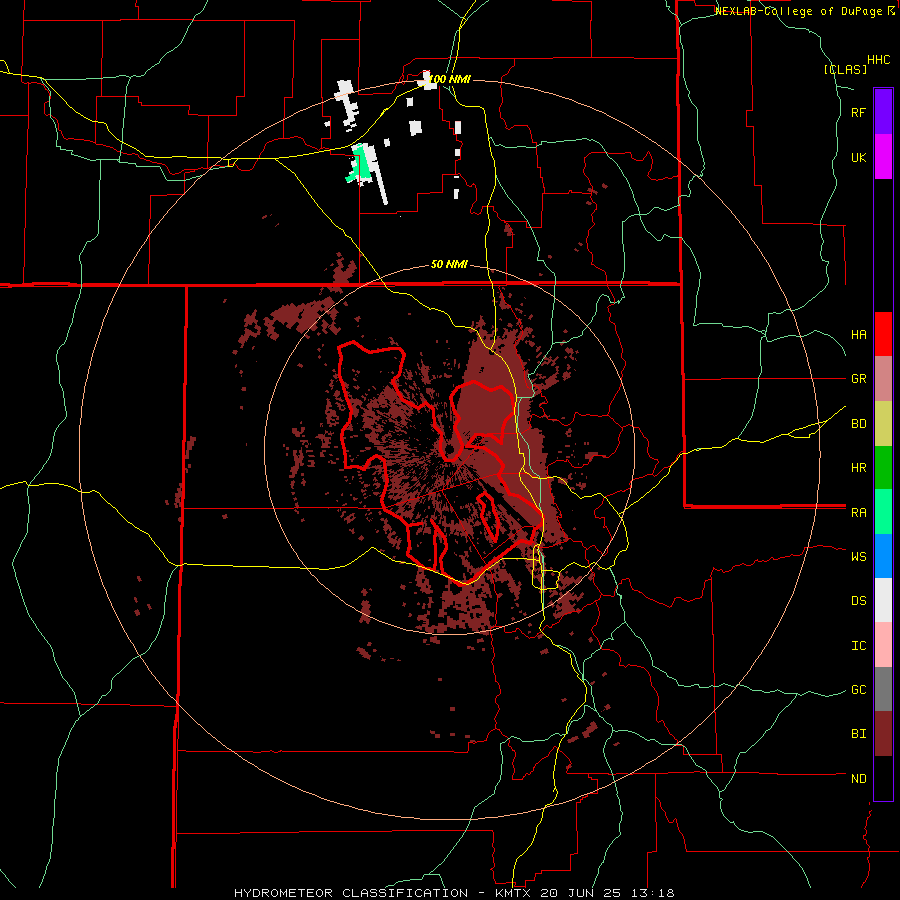Select the GR legend color block
The height and width of the screenshot is (900, 900).
tap(883, 379)
